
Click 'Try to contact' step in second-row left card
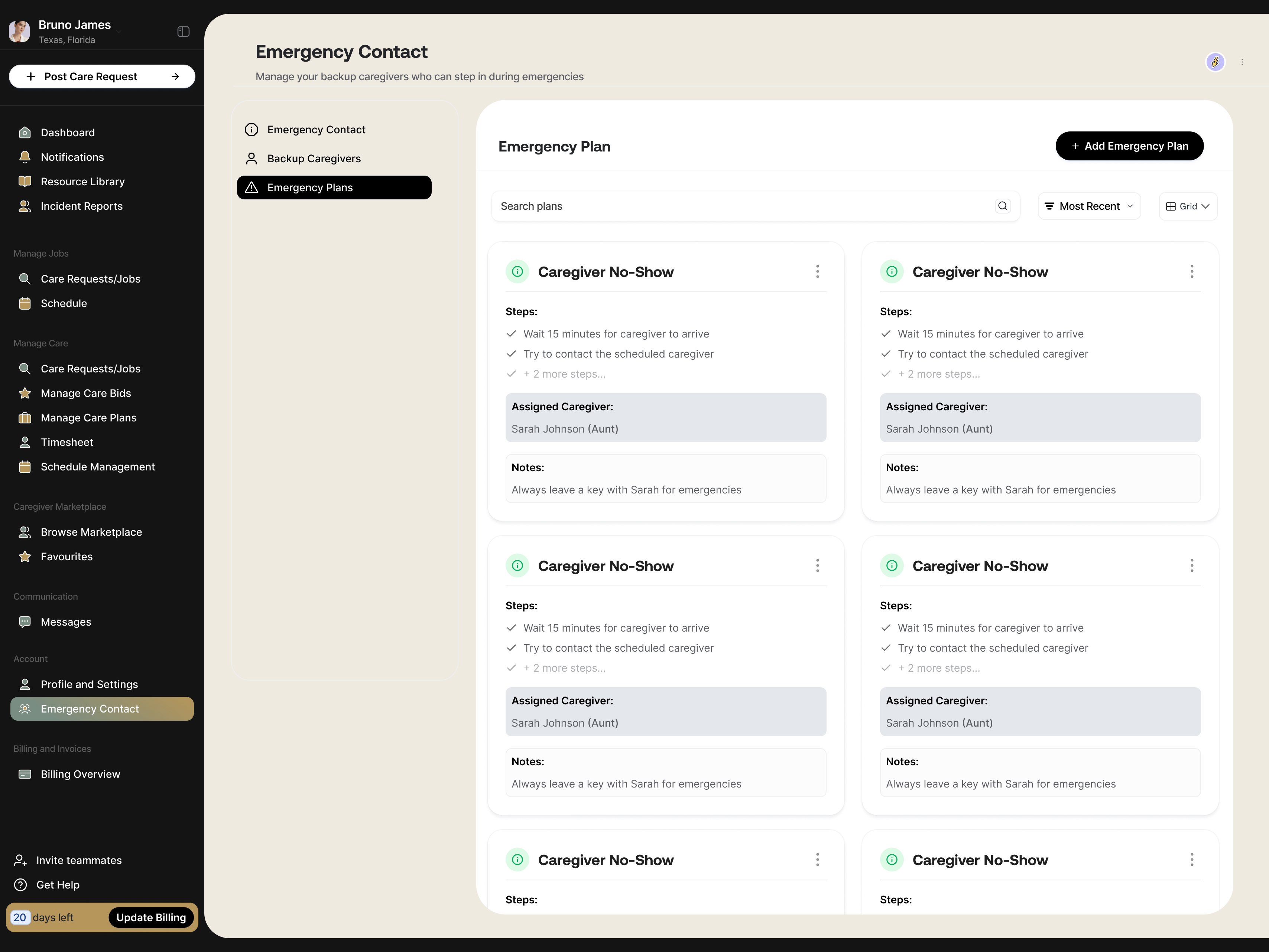619,648
